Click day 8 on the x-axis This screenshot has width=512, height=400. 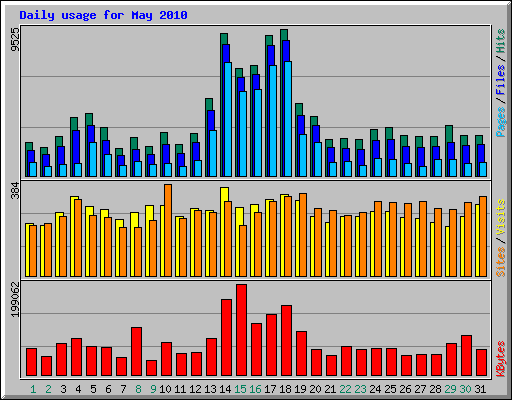click(138, 389)
